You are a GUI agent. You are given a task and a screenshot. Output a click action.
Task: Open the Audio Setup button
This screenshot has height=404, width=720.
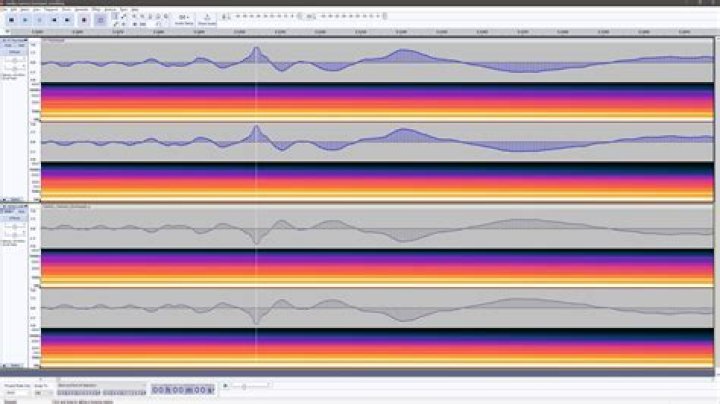point(184,20)
